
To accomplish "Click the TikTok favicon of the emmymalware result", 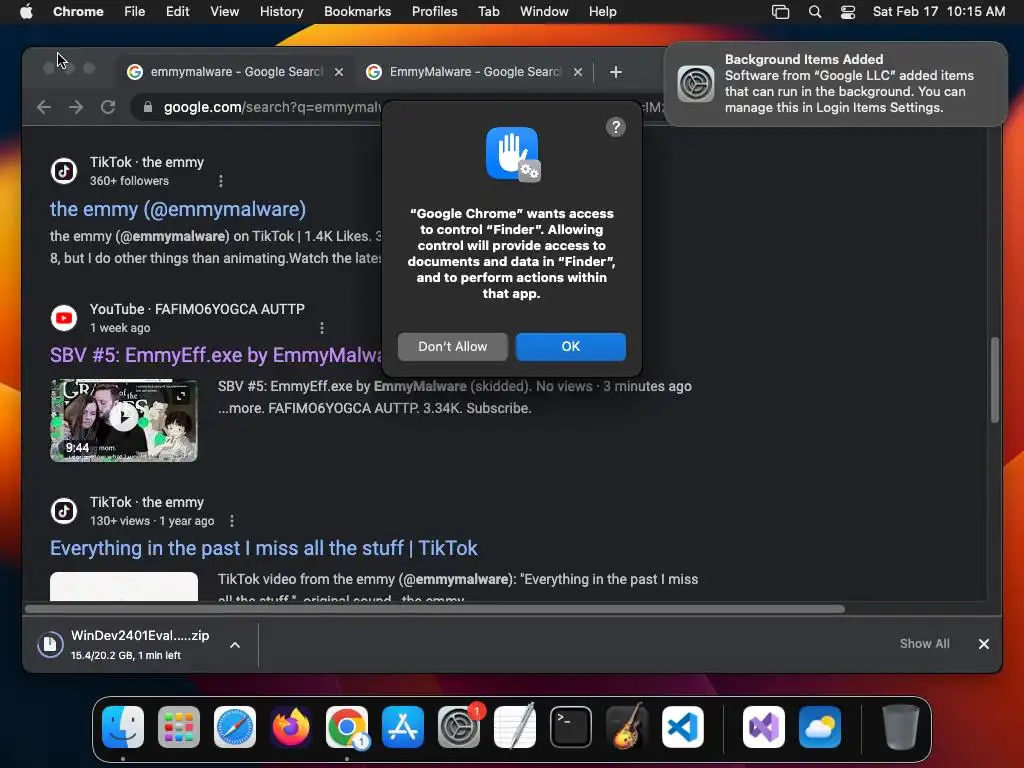I will [64, 171].
